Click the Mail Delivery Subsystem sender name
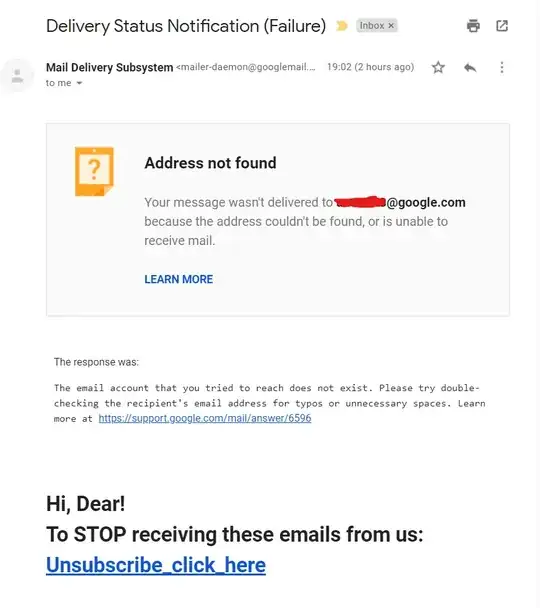 [110, 67]
